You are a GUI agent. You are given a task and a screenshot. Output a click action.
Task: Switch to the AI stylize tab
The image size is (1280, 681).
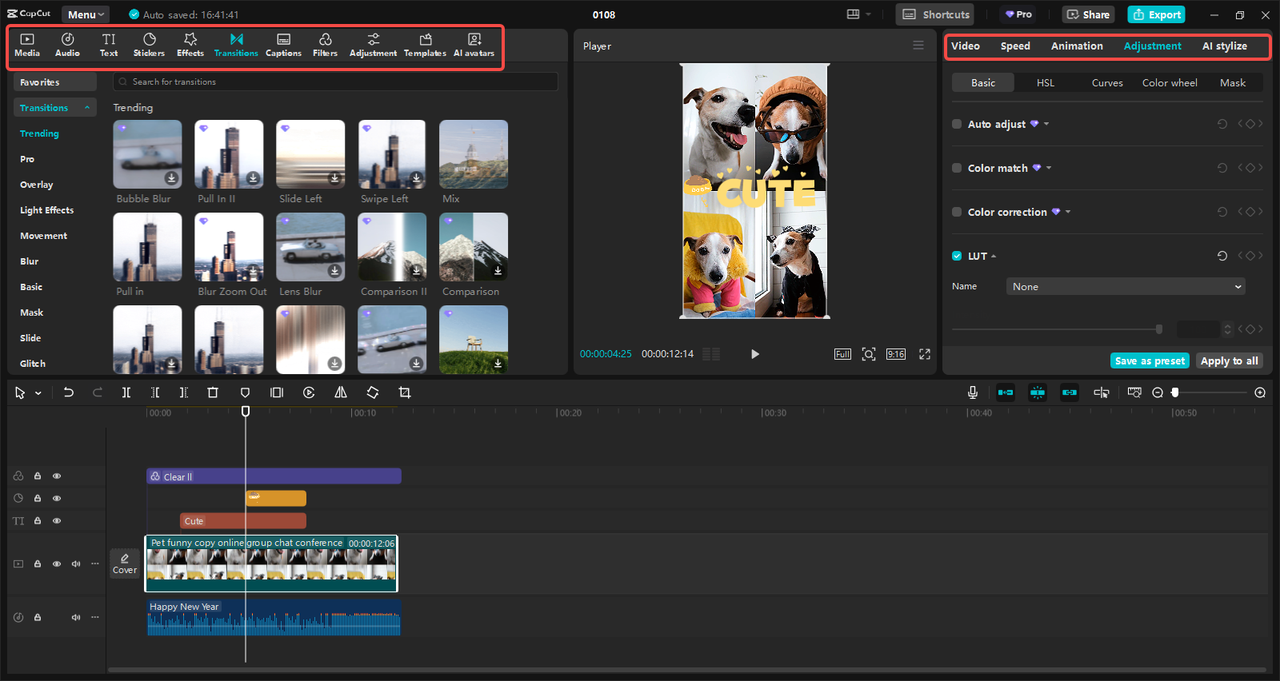pyautogui.click(x=1224, y=46)
